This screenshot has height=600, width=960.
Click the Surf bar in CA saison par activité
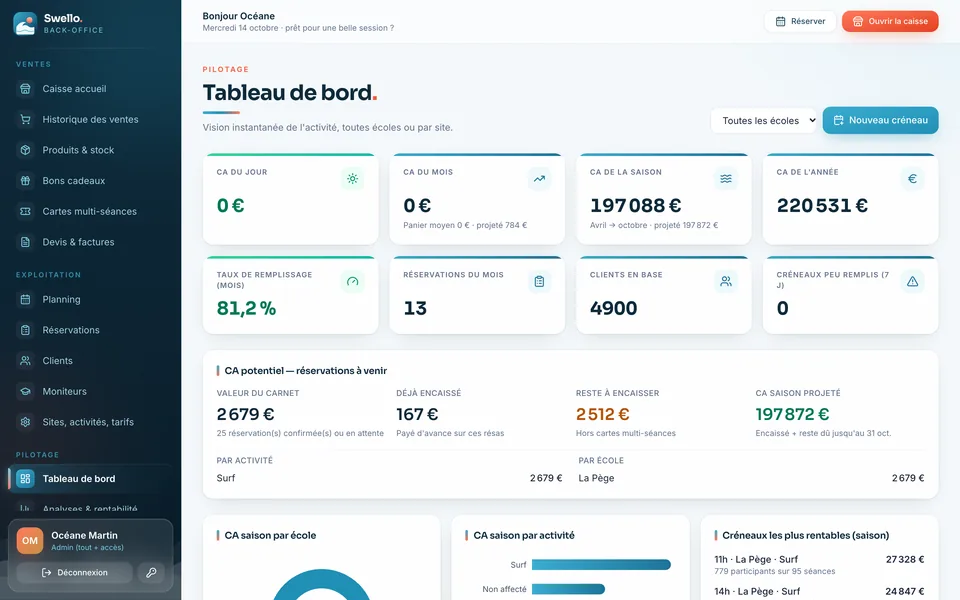[601, 564]
